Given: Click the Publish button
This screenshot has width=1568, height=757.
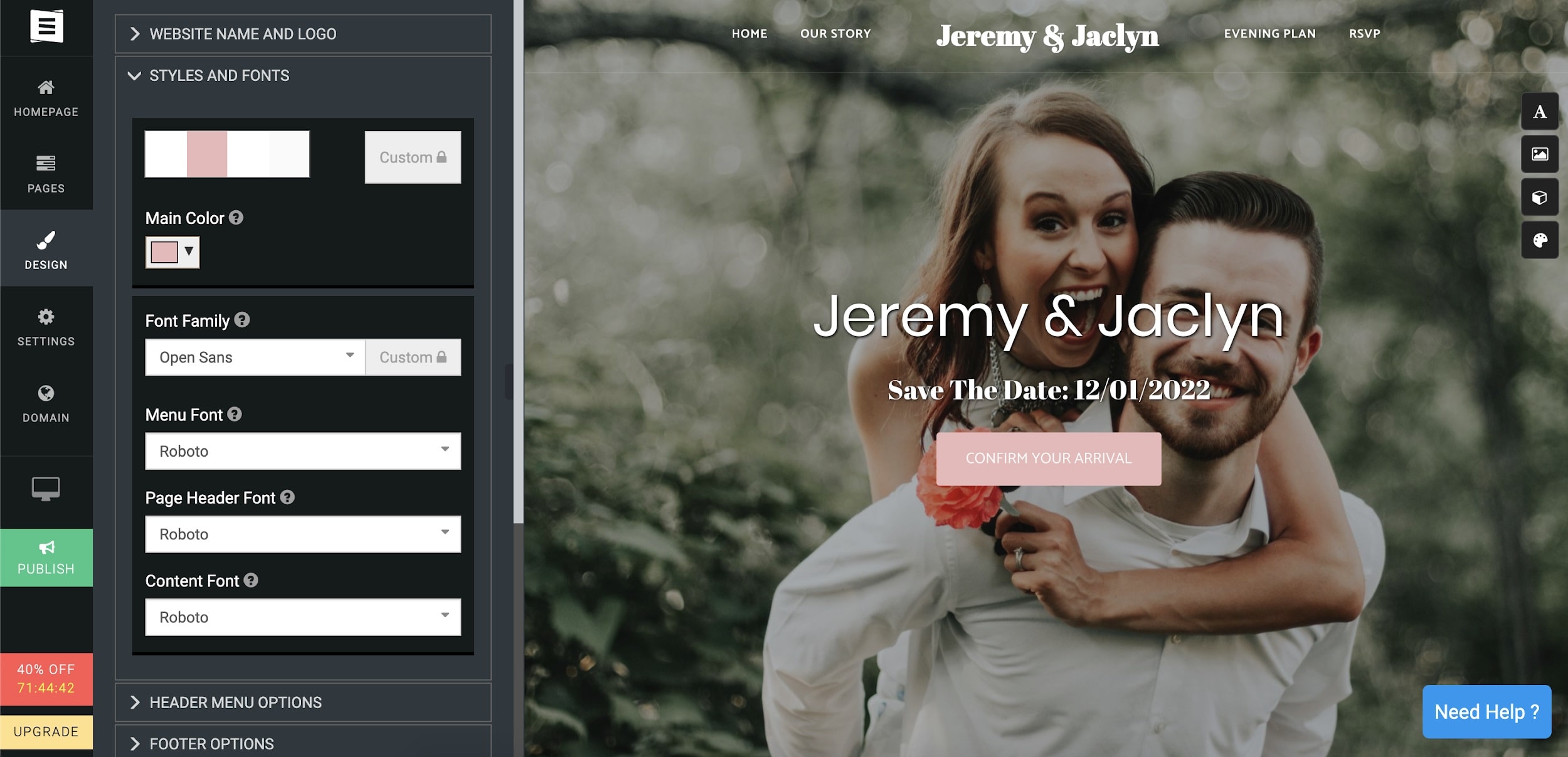Looking at the screenshot, I should coord(46,557).
